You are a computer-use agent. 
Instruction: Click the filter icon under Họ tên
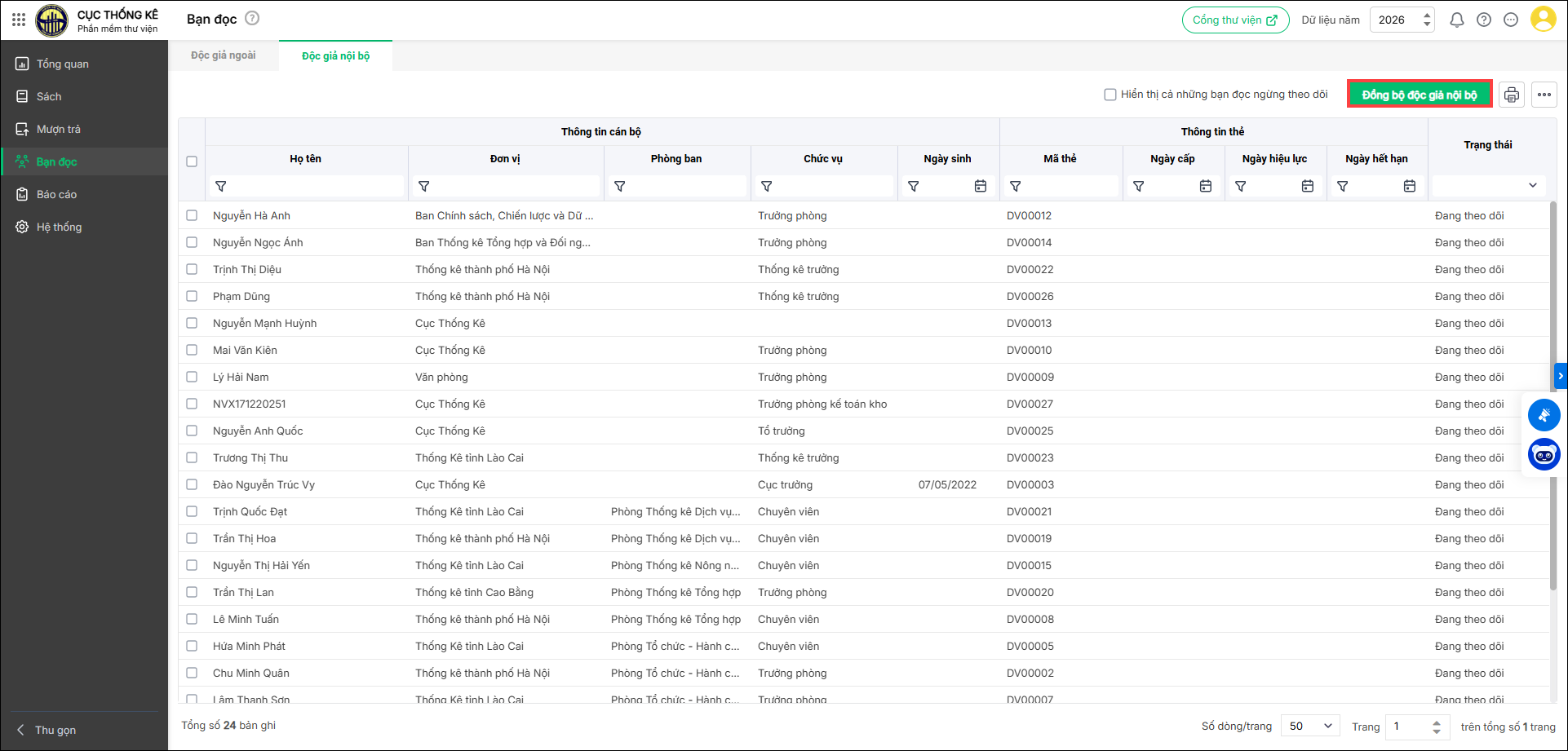click(220, 187)
